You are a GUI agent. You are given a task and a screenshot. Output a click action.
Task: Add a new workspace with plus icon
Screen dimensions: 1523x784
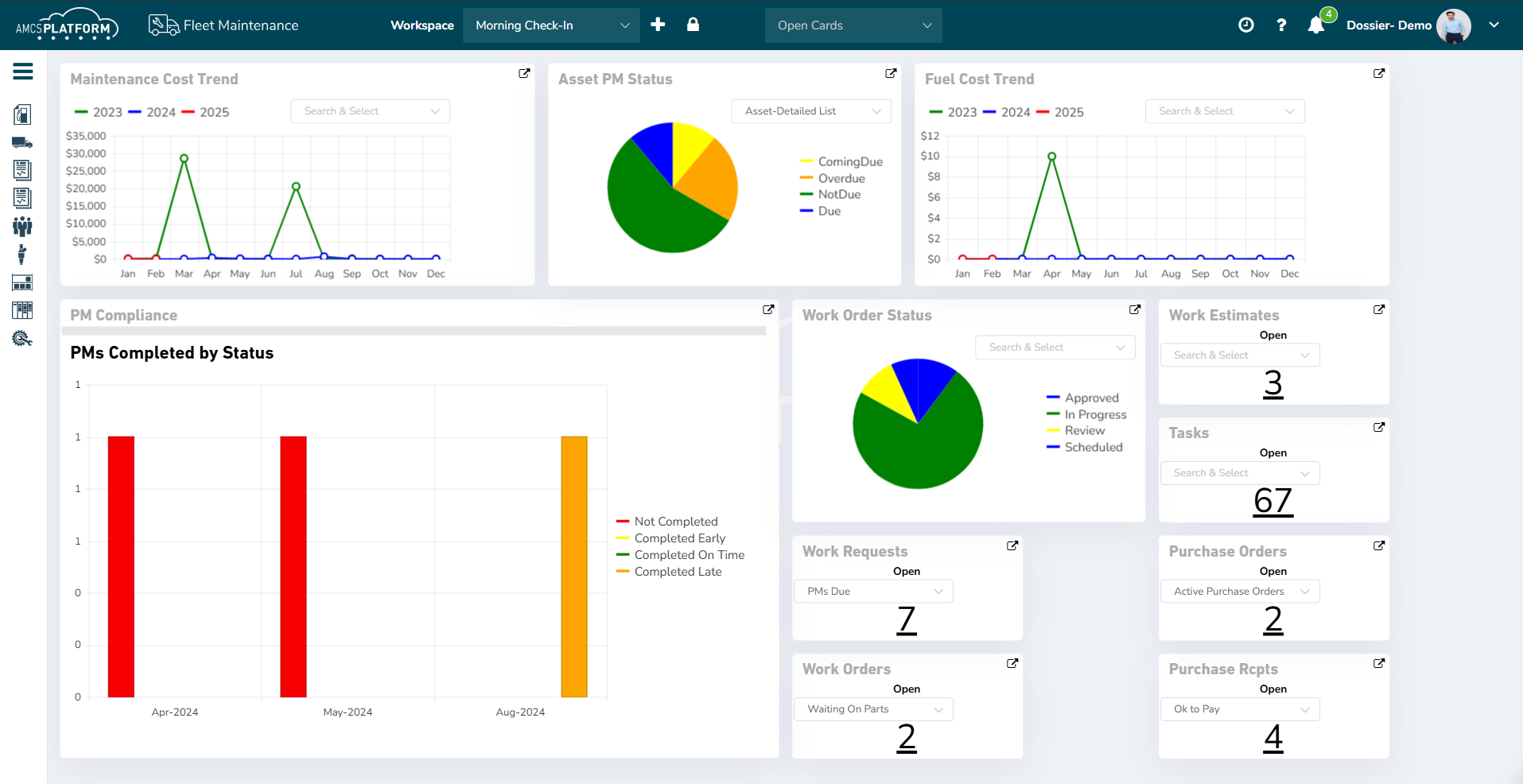coord(658,25)
